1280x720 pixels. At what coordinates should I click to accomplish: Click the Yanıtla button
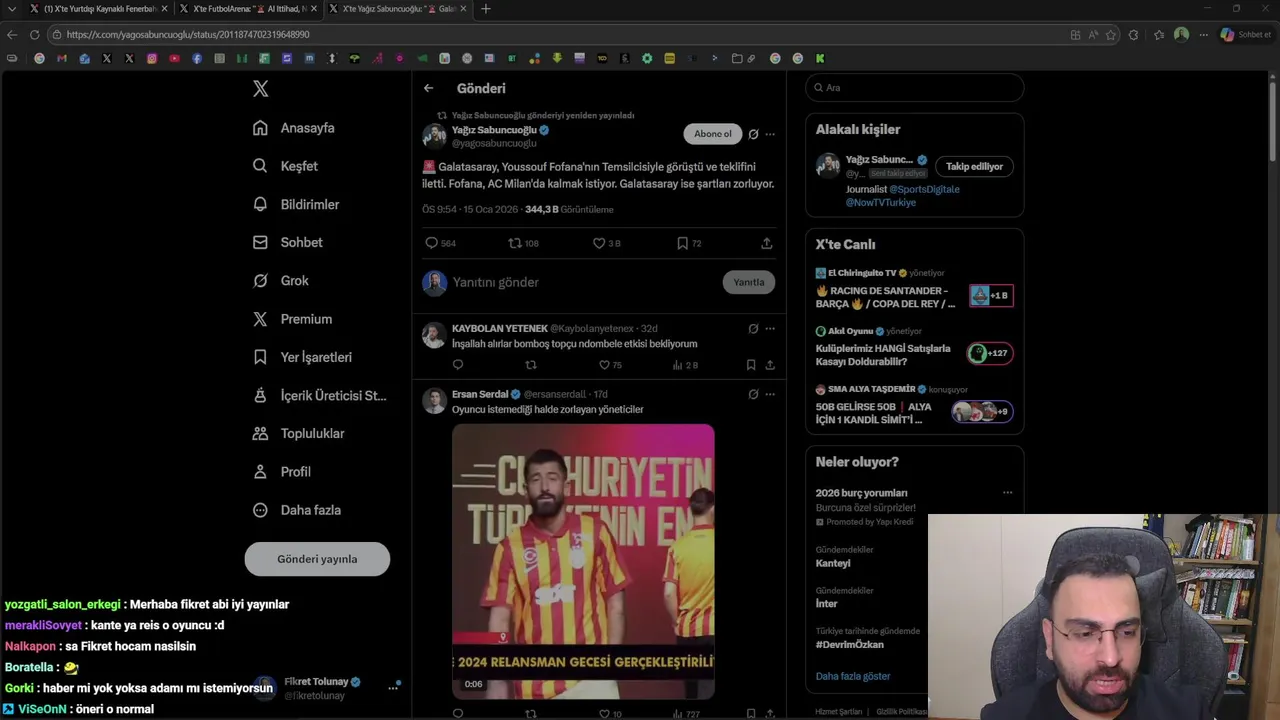point(749,282)
